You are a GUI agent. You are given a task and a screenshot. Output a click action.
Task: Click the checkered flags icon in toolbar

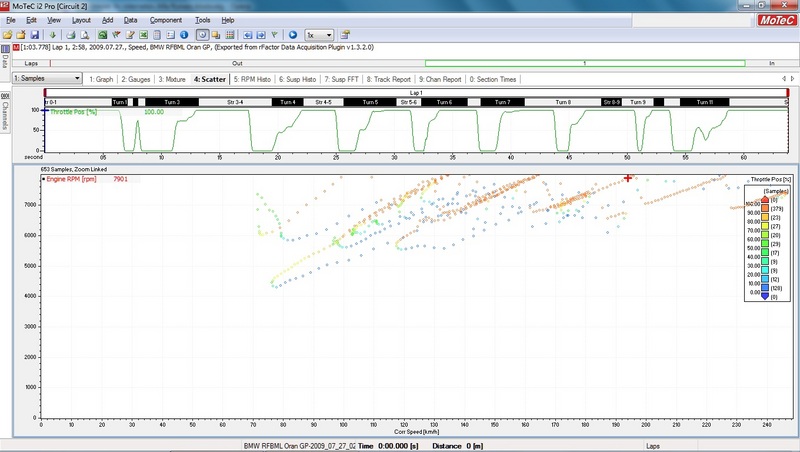116,35
